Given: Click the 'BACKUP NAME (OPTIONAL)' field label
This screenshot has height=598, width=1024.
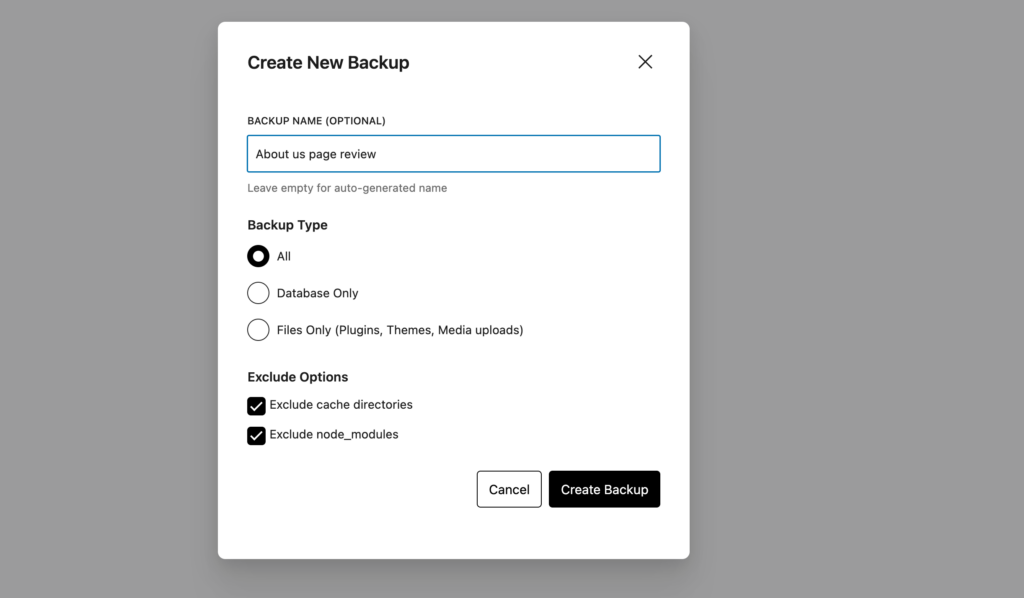Looking at the screenshot, I should click(x=316, y=121).
